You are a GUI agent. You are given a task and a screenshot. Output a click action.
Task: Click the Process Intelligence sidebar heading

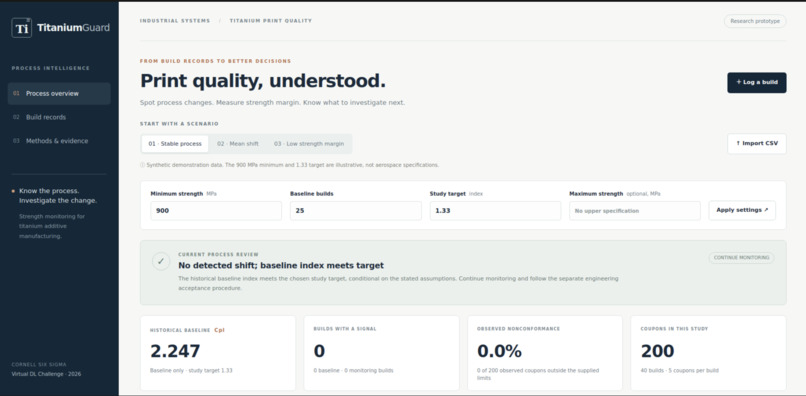[50, 68]
